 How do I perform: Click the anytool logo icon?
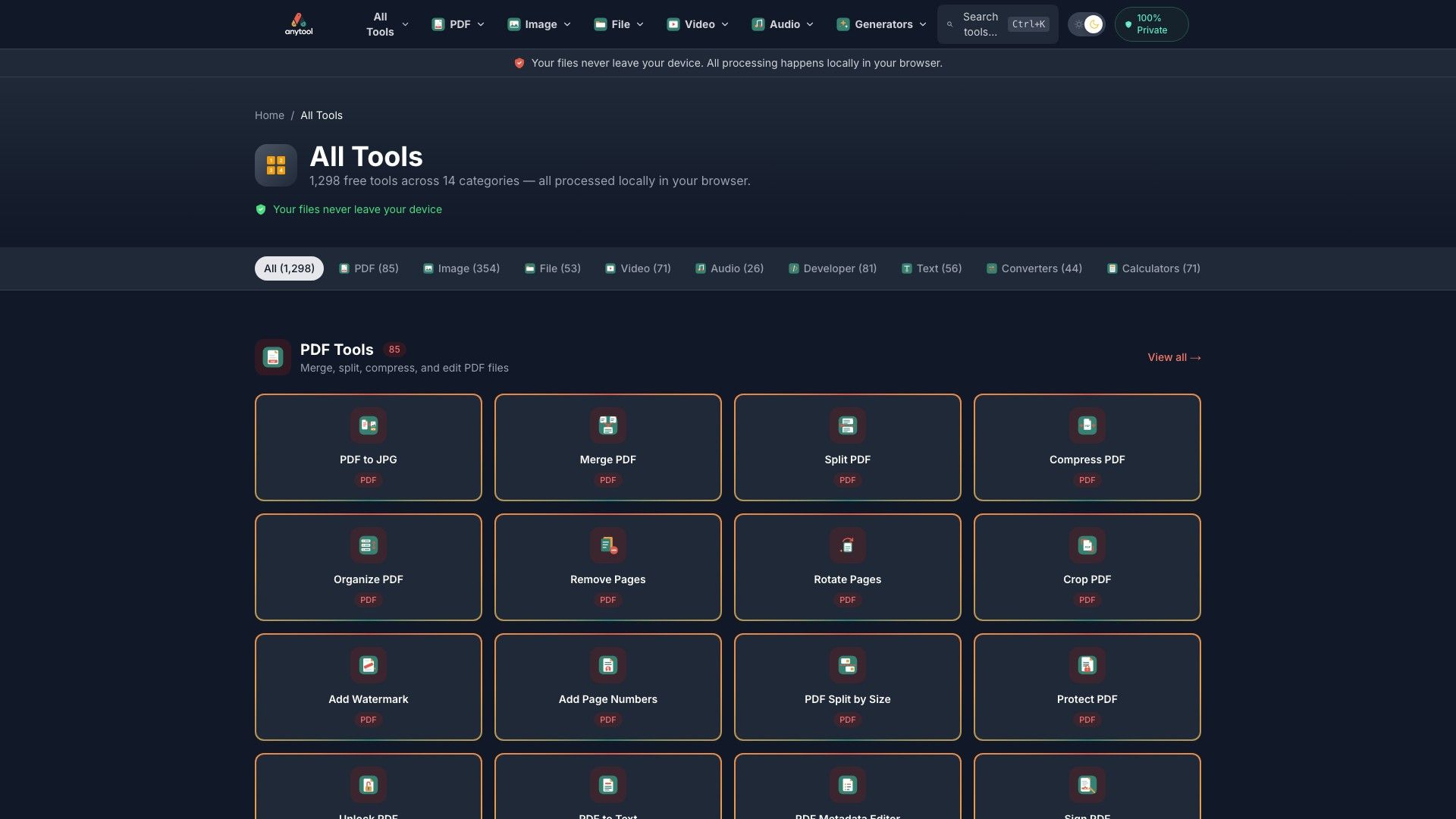pyautogui.click(x=298, y=24)
